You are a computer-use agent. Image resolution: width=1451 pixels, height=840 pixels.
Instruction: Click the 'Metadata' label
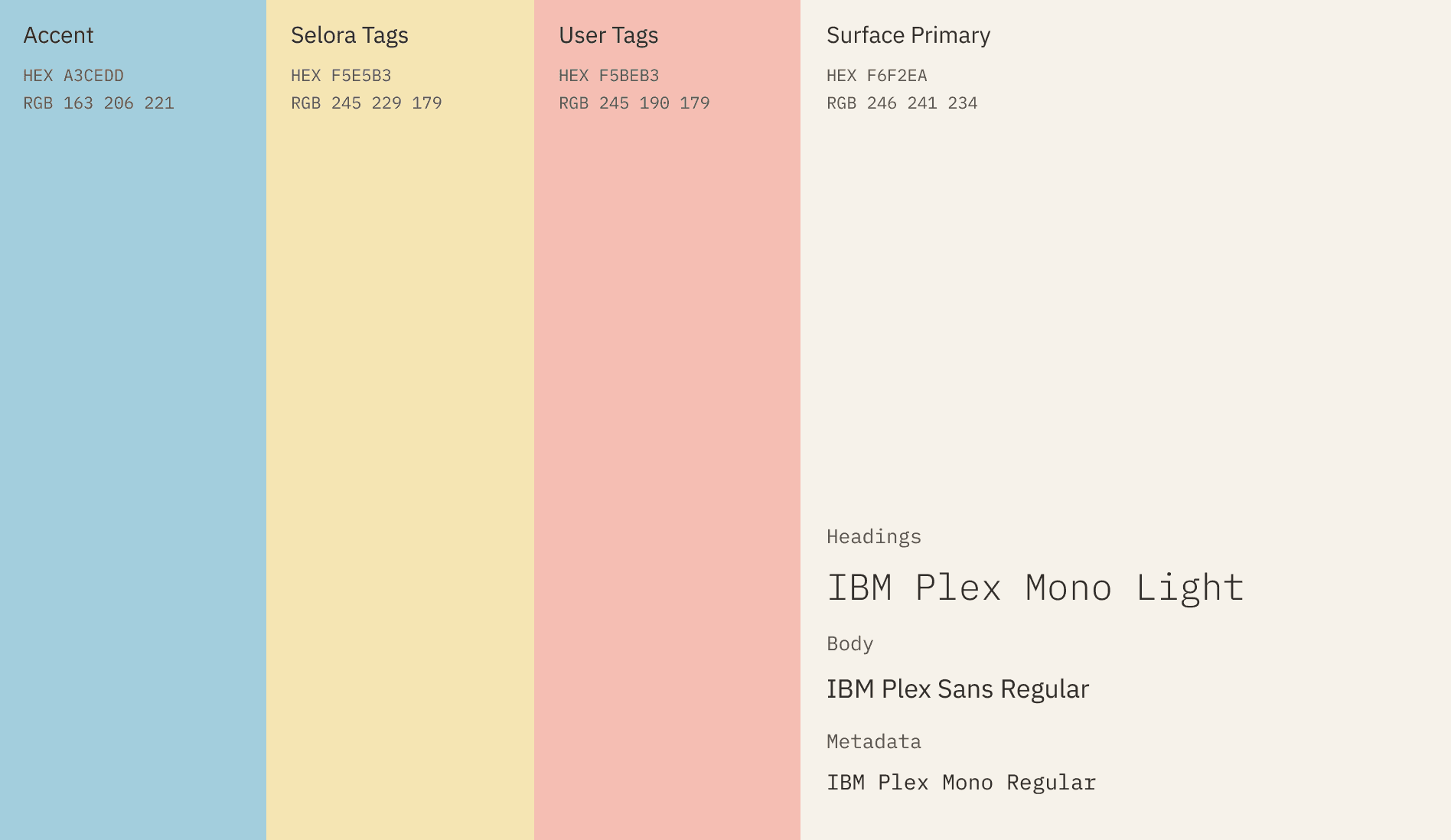874,741
